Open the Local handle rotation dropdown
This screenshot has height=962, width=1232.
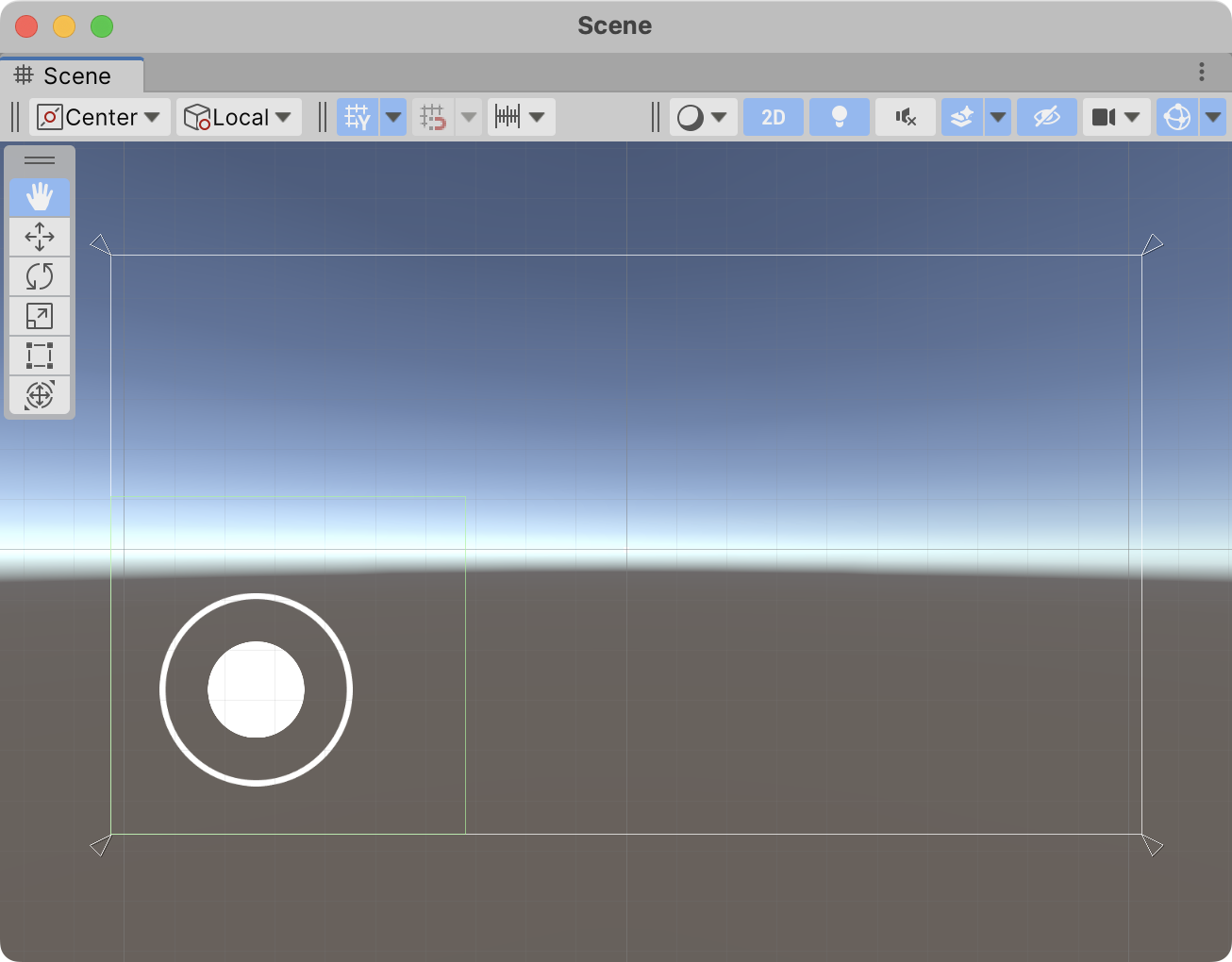coord(239,117)
